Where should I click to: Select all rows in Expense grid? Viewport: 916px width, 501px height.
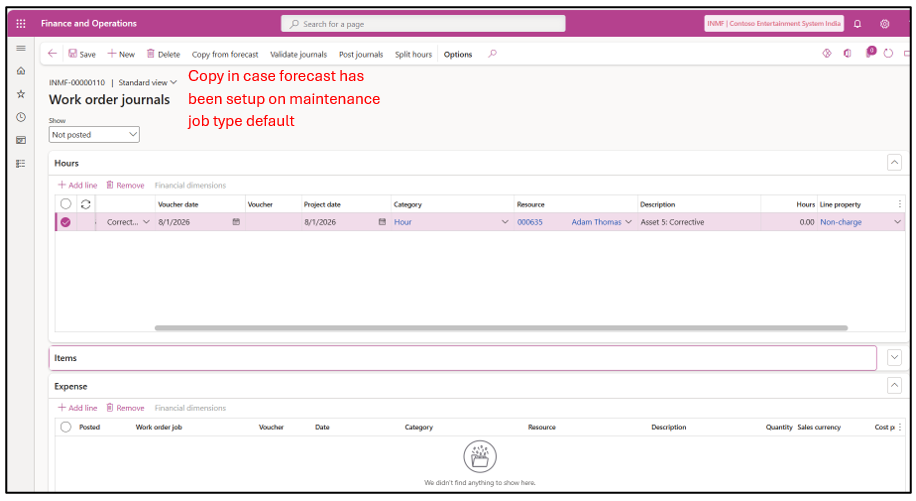(x=65, y=427)
